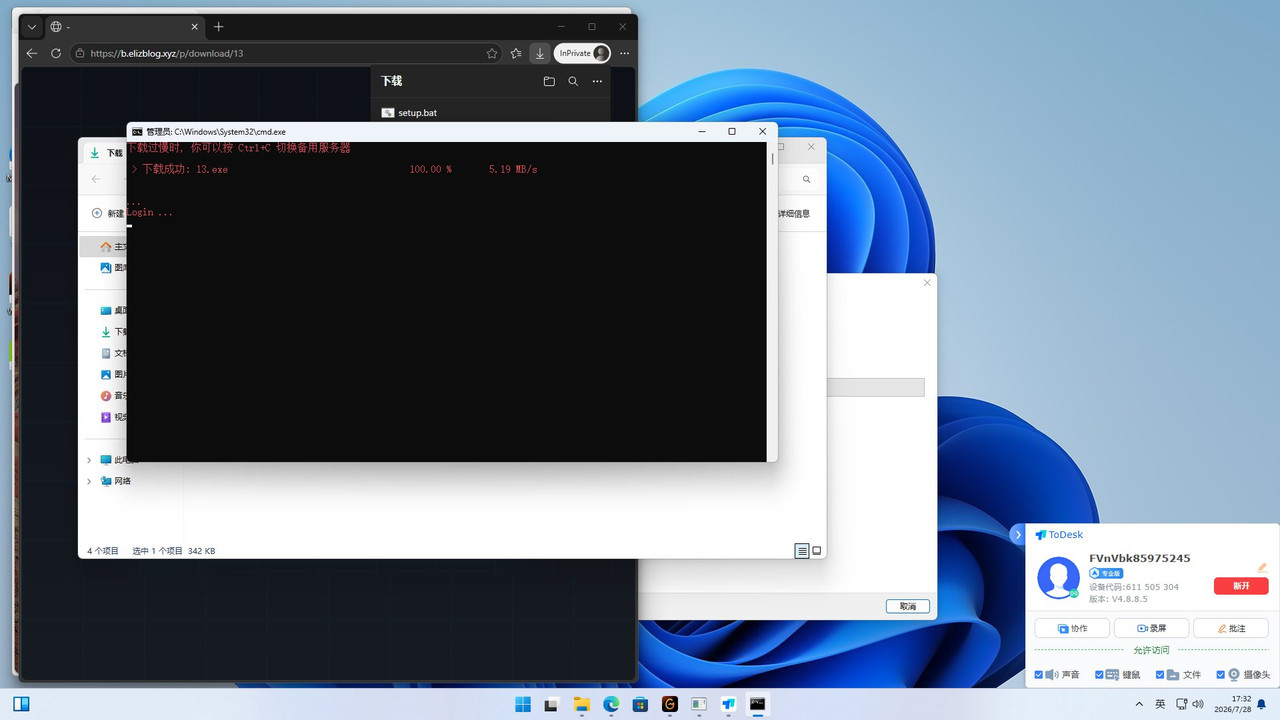This screenshot has width=1280, height=720.
Task: Edit device name with pencil icon
Action: (1262, 568)
